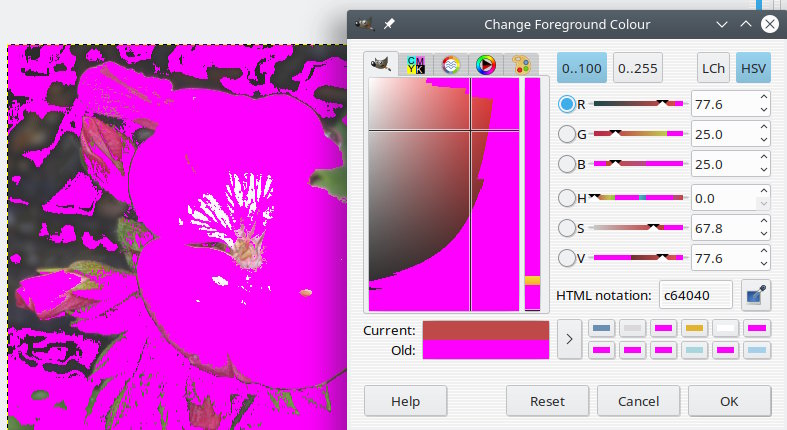Confirm the colour with OK
Image resolution: width=787 pixels, height=430 pixels.
click(x=729, y=401)
